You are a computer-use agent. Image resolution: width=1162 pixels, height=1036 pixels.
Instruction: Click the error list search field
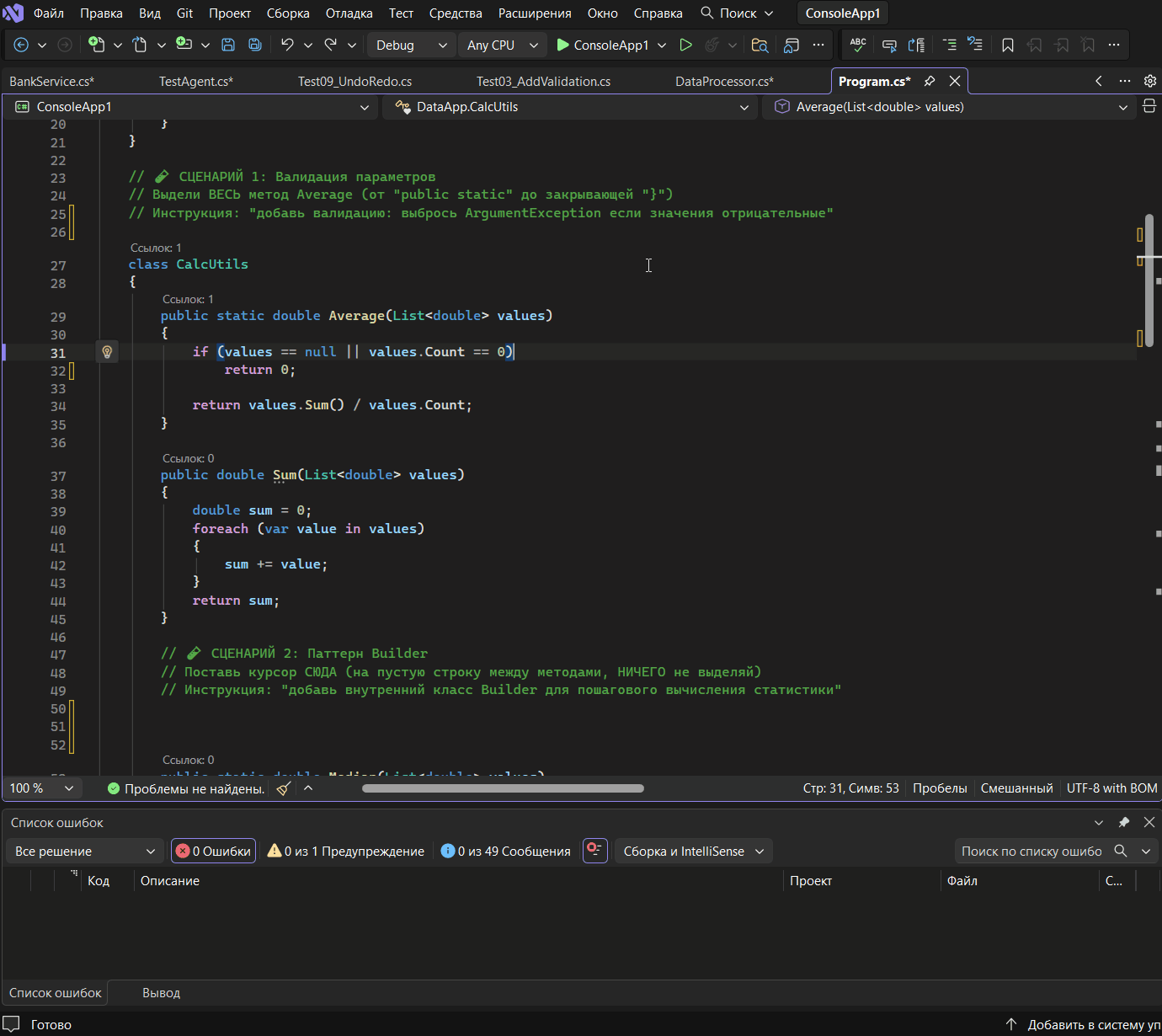click(1031, 852)
